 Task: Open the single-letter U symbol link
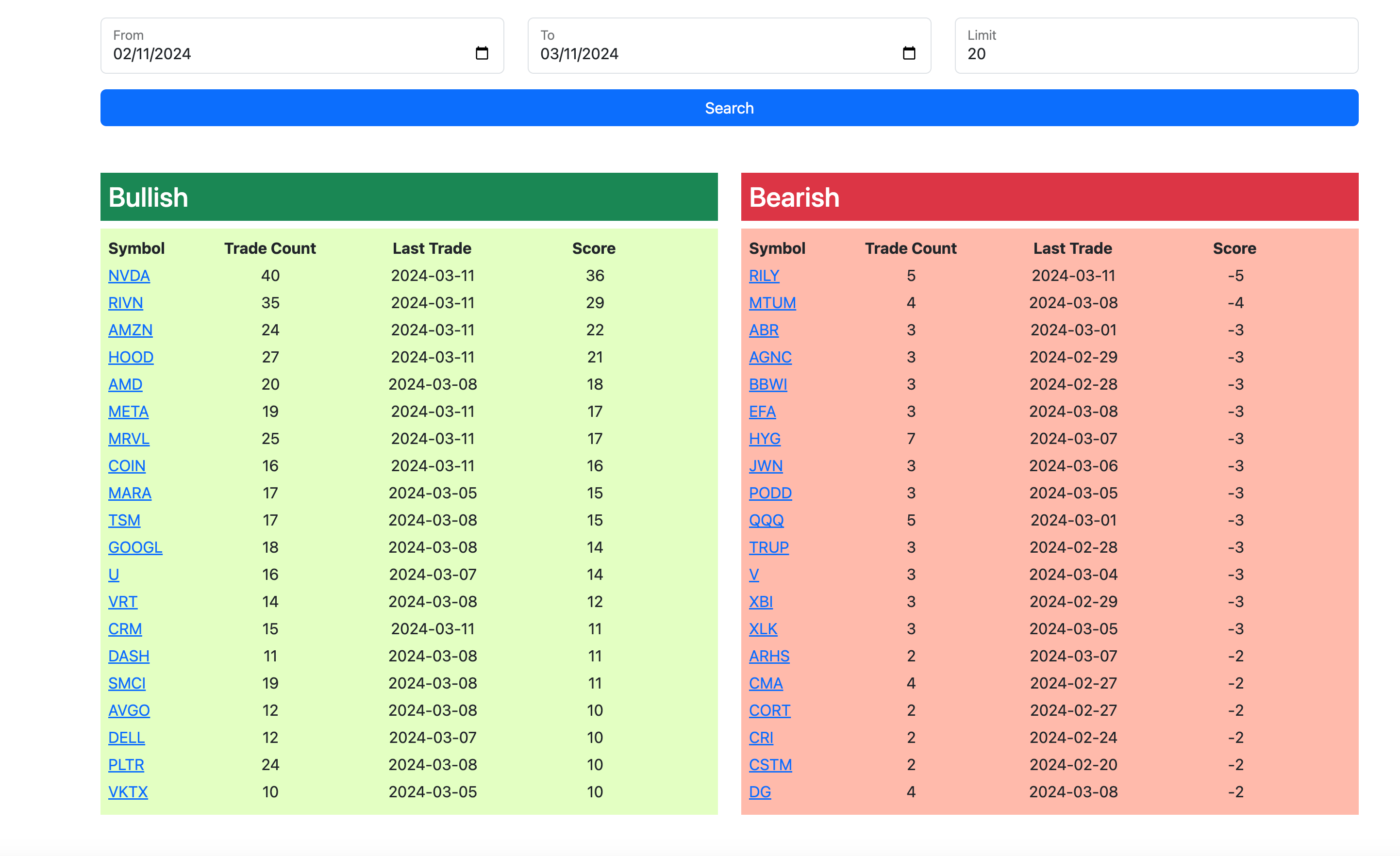[x=114, y=575]
